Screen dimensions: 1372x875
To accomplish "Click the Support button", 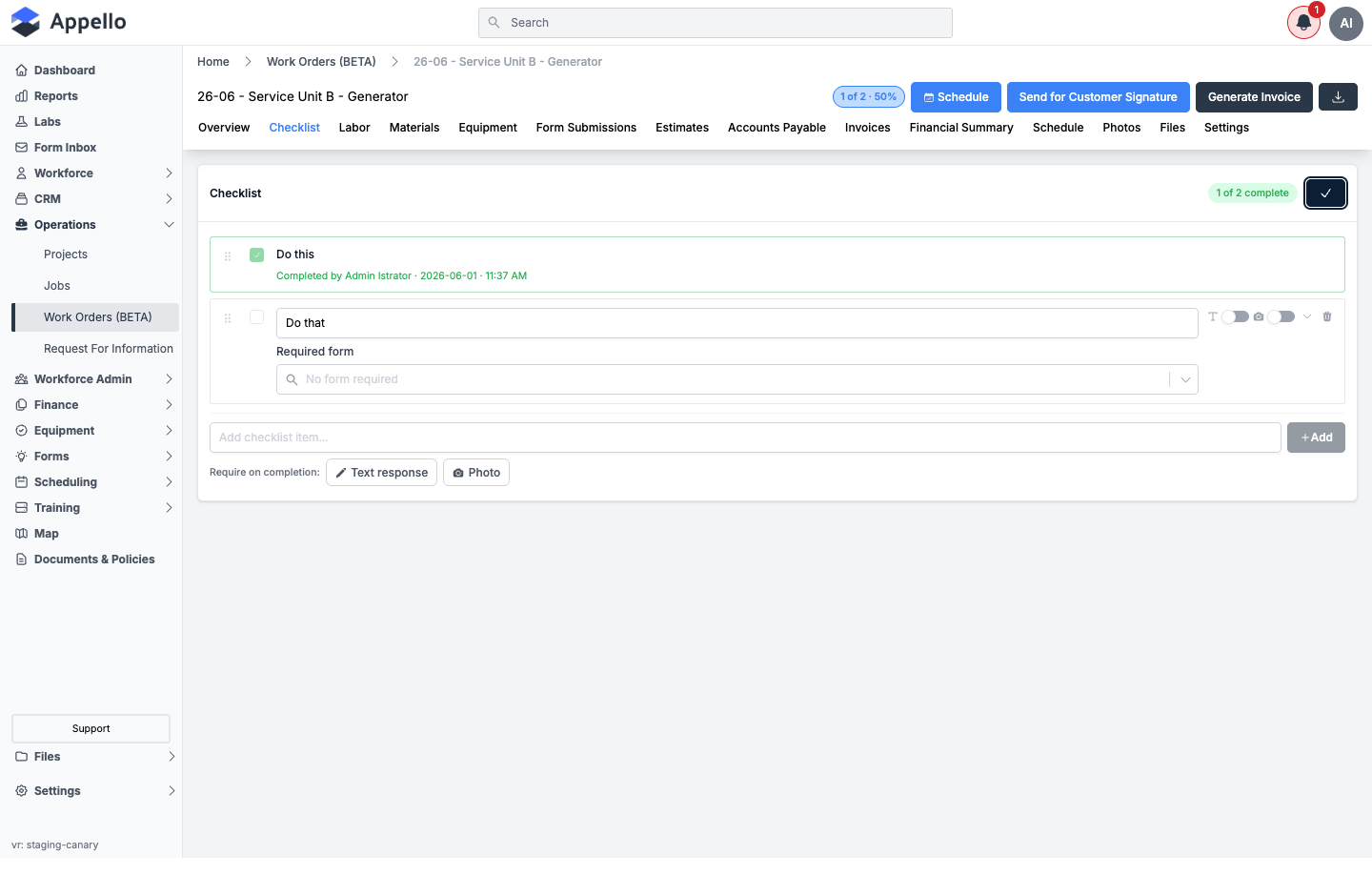I will click(x=91, y=728).
